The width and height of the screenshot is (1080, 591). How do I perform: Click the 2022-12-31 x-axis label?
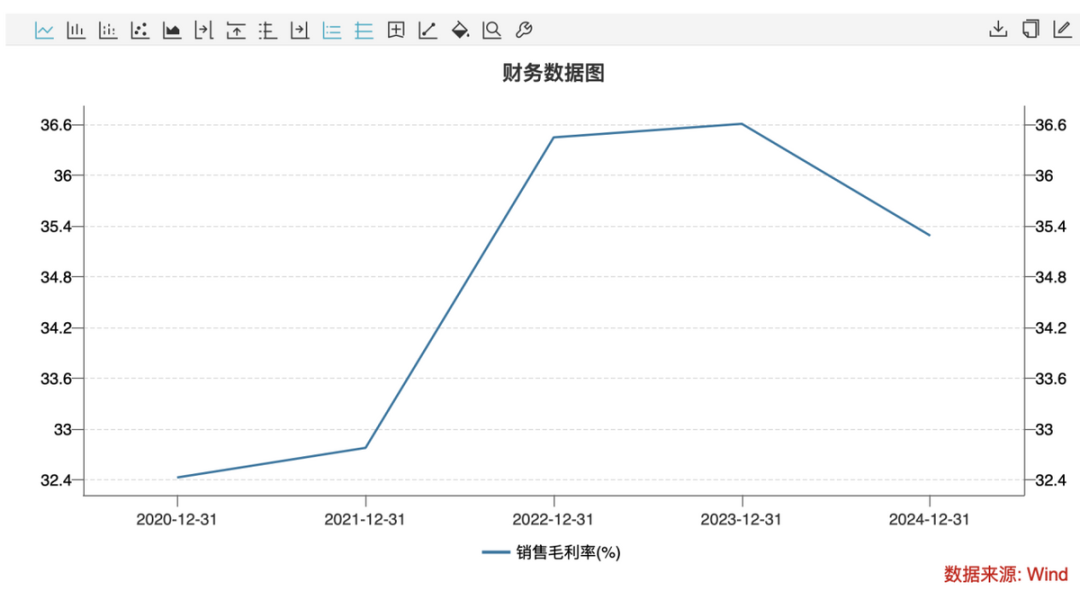(553, 520)
